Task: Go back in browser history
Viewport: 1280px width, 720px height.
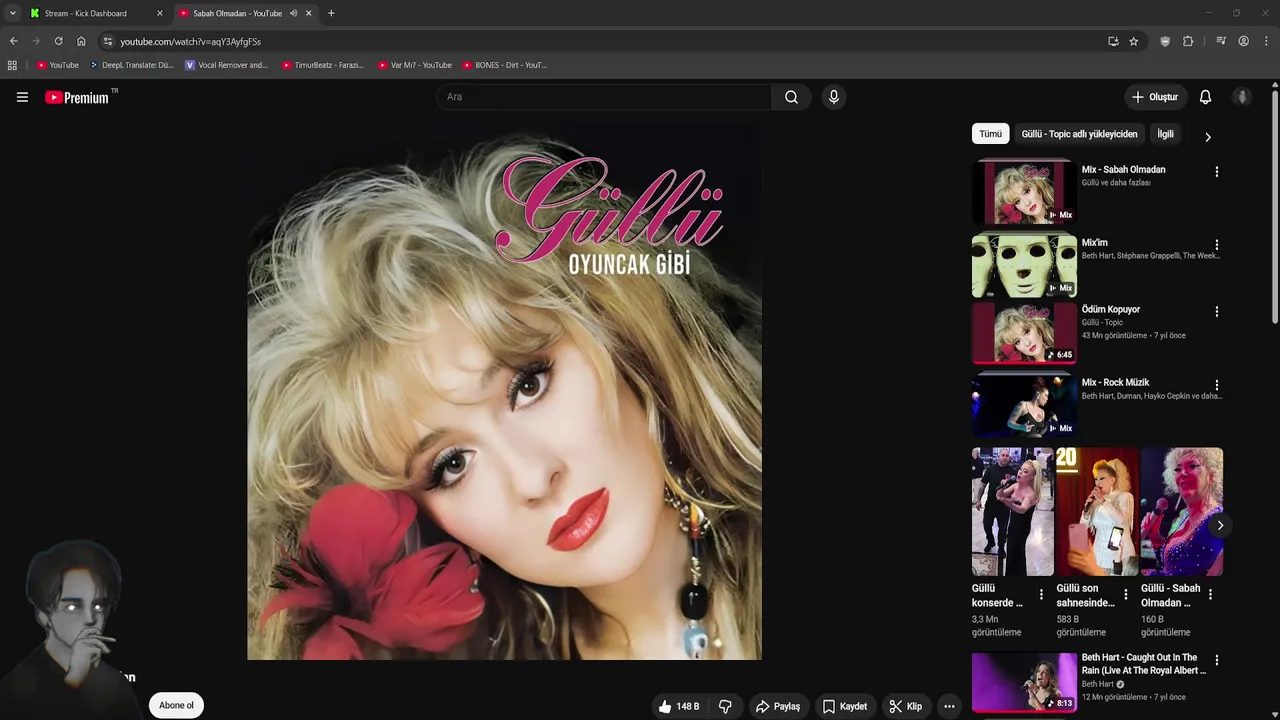Action: click(13, 41)
